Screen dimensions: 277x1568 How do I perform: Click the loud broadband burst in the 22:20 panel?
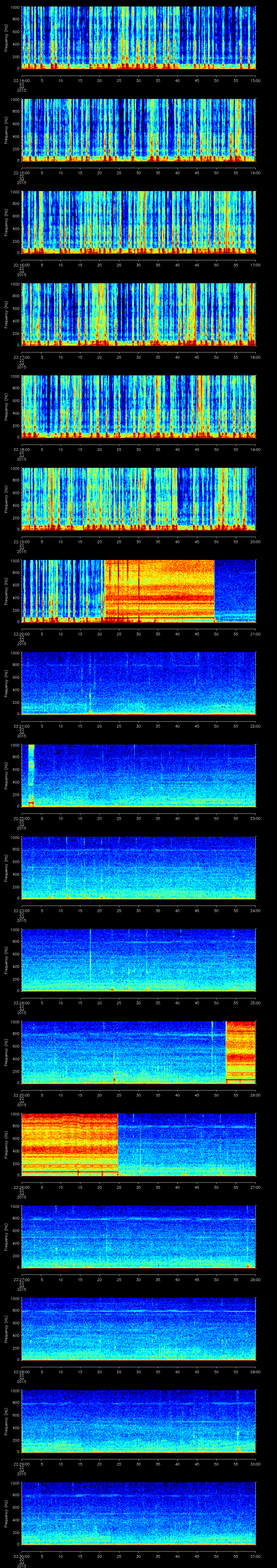click(160, 590)
